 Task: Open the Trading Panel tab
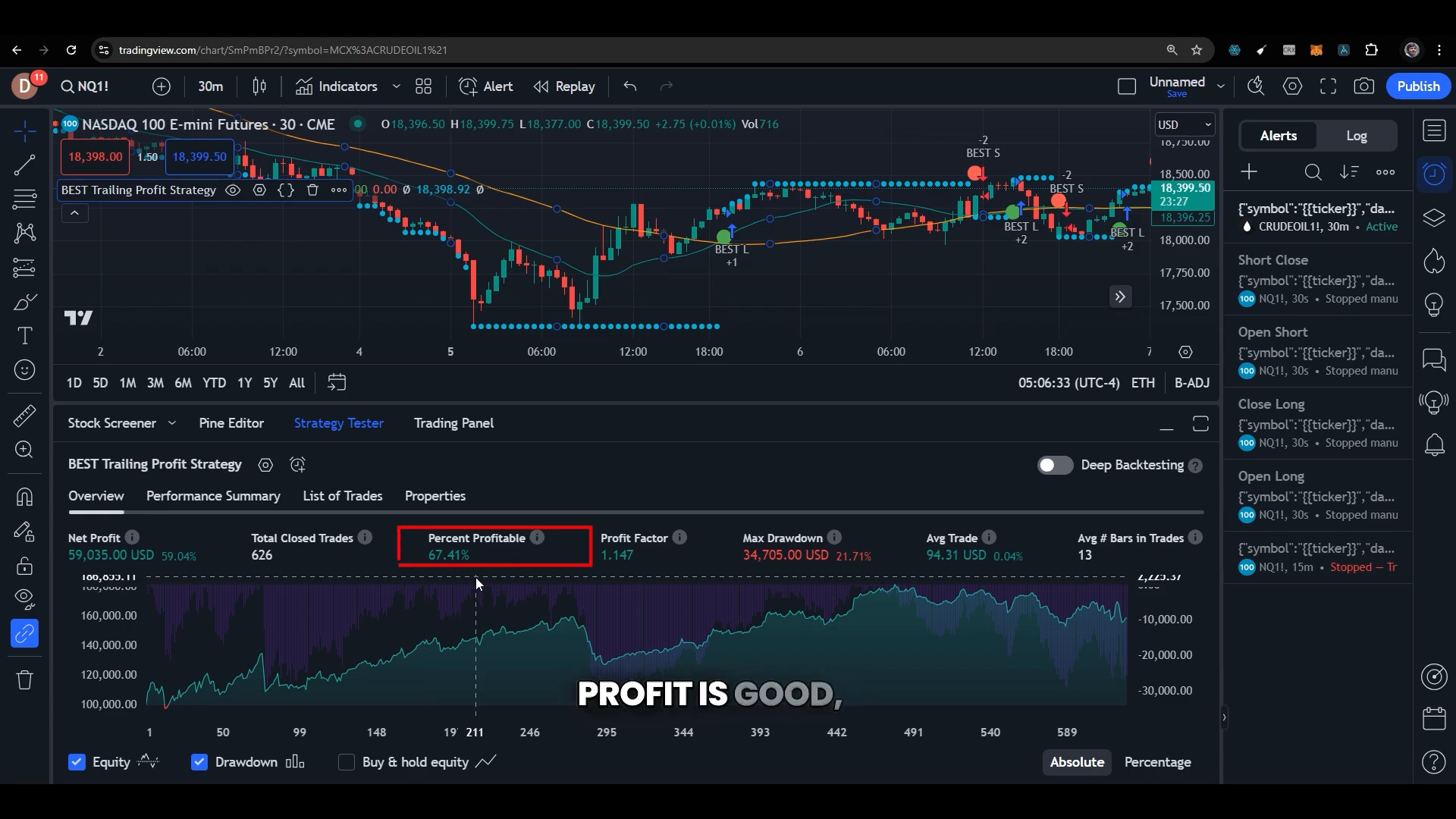tap(453, 423)
